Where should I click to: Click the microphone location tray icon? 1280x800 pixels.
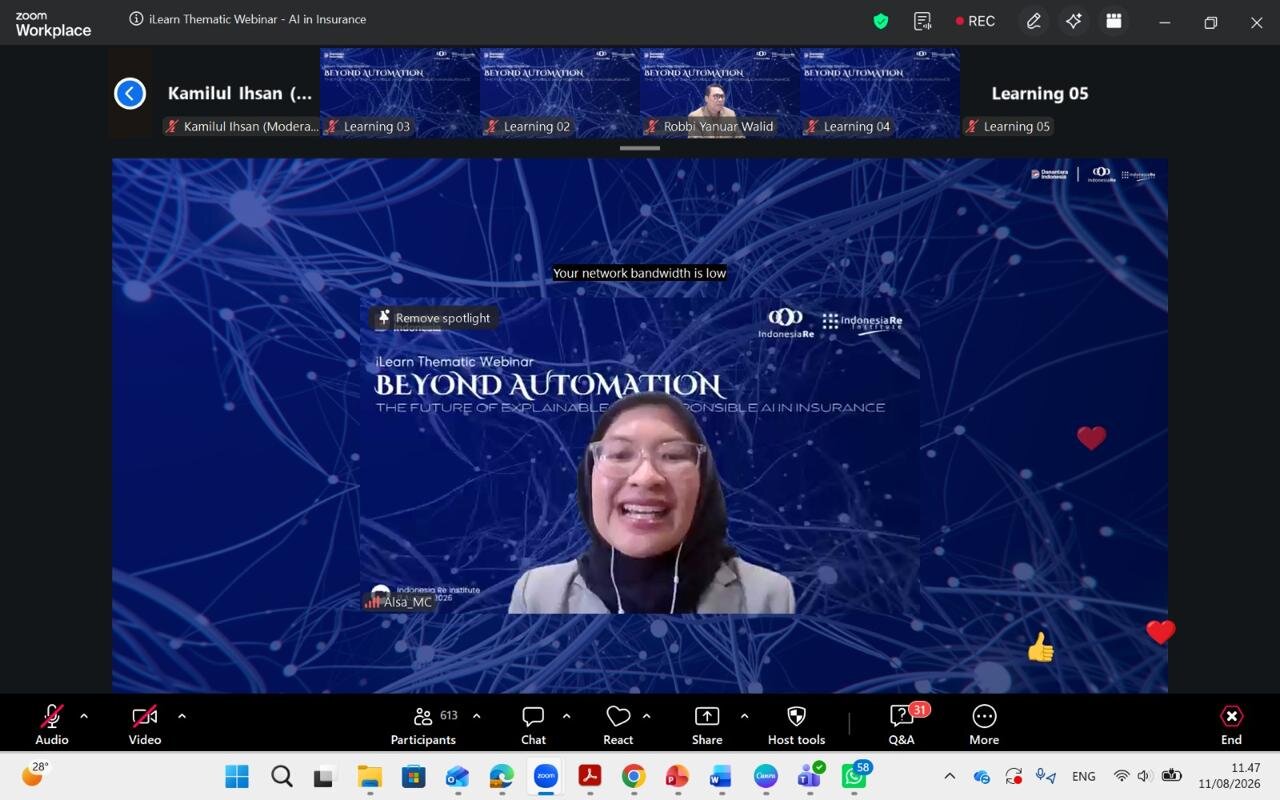(1046, 776)
